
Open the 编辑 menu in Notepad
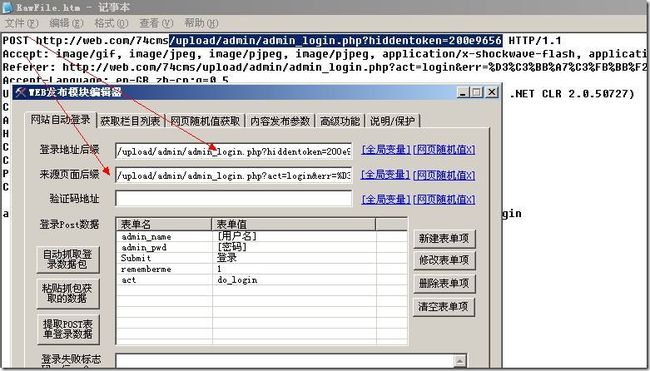click(x=66, y=23)
